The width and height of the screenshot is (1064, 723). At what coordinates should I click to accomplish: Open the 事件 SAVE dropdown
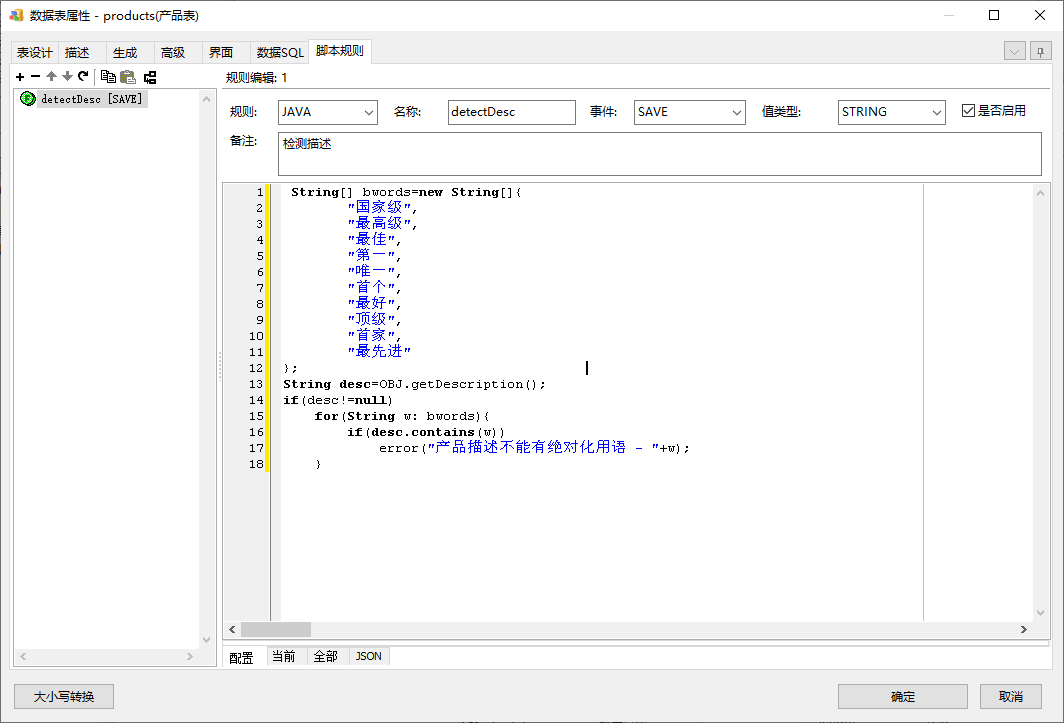point(689,112)
